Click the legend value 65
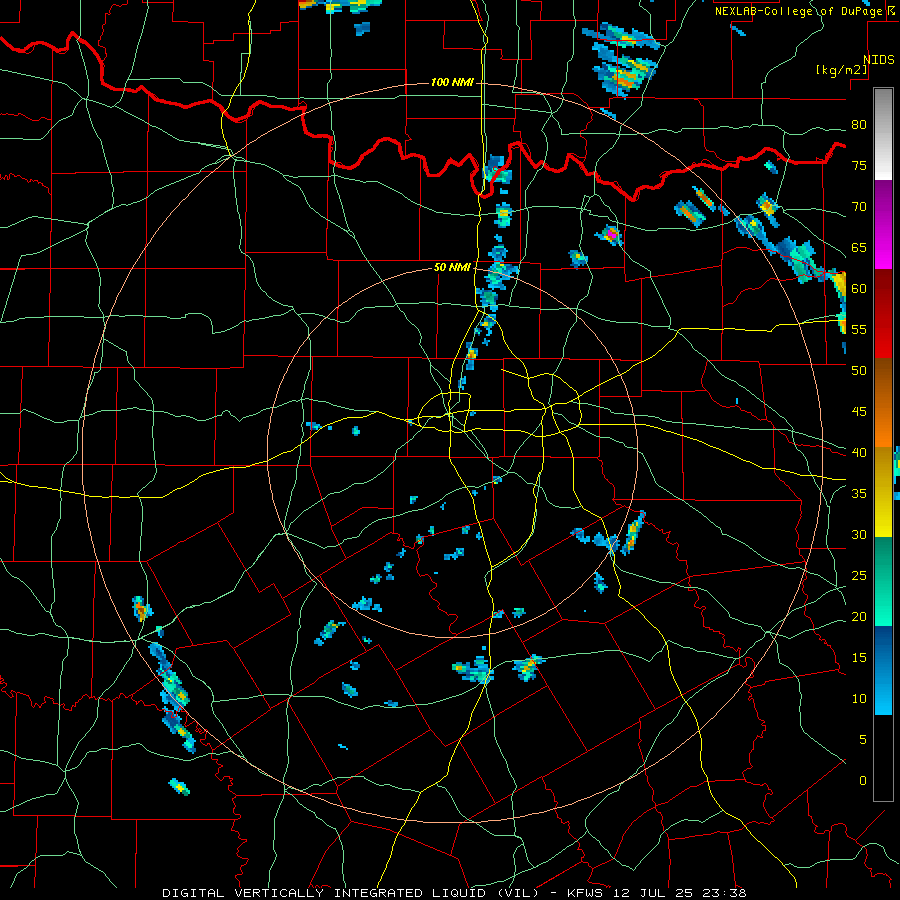Screen dimensions: 900x900 tap(859, 247)
